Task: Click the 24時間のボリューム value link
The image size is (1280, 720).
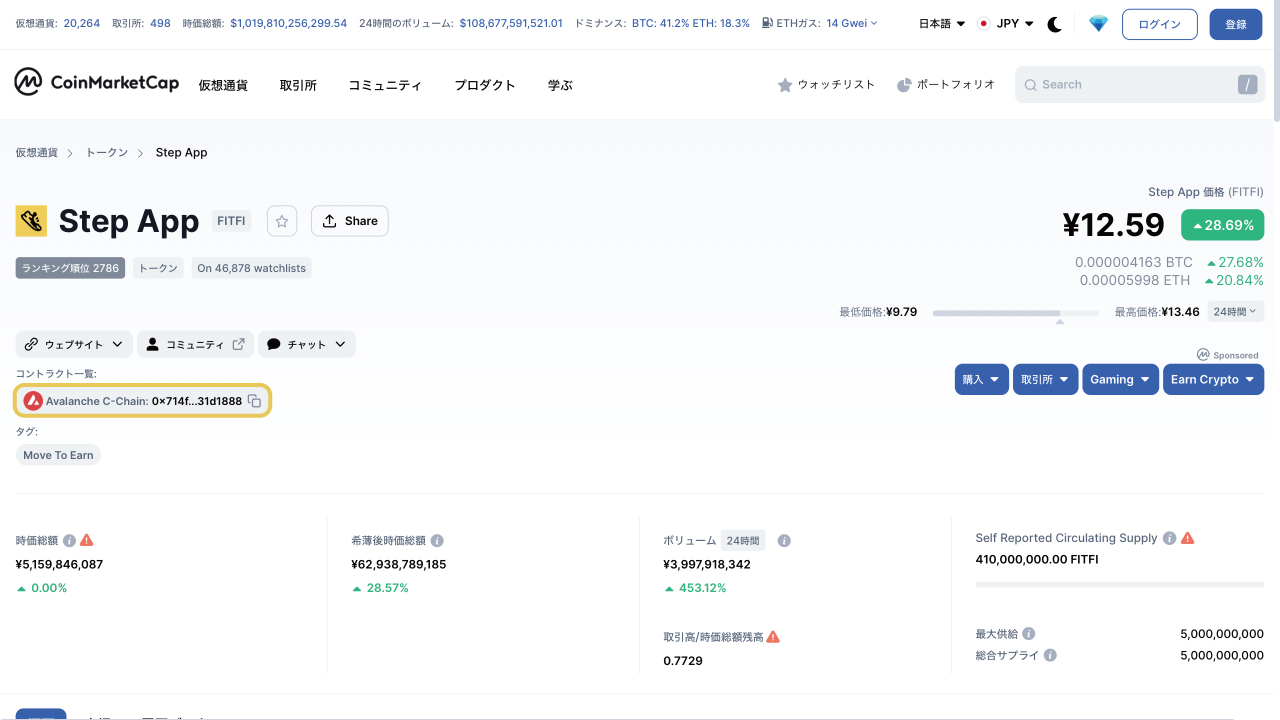Action: (x=511, y=23)
